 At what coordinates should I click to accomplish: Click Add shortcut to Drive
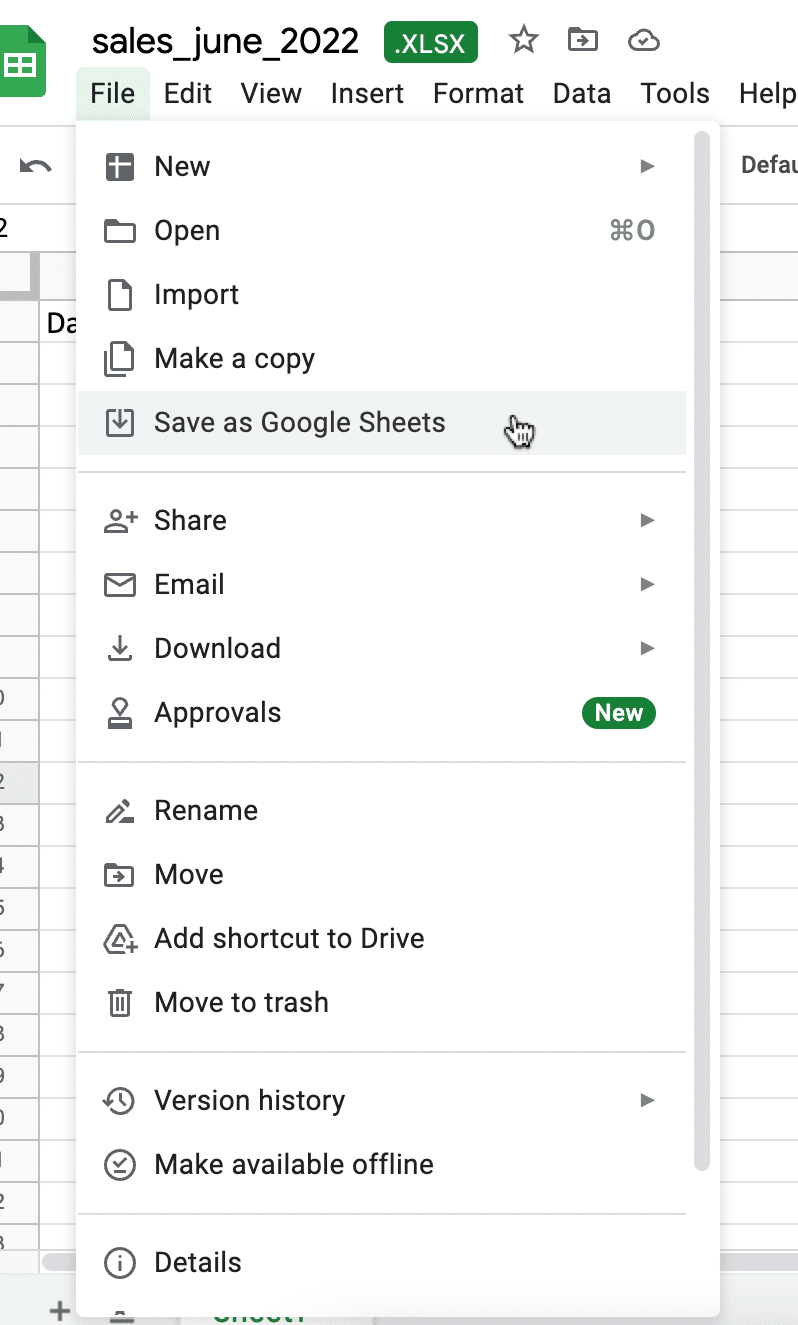pos(289,938)
